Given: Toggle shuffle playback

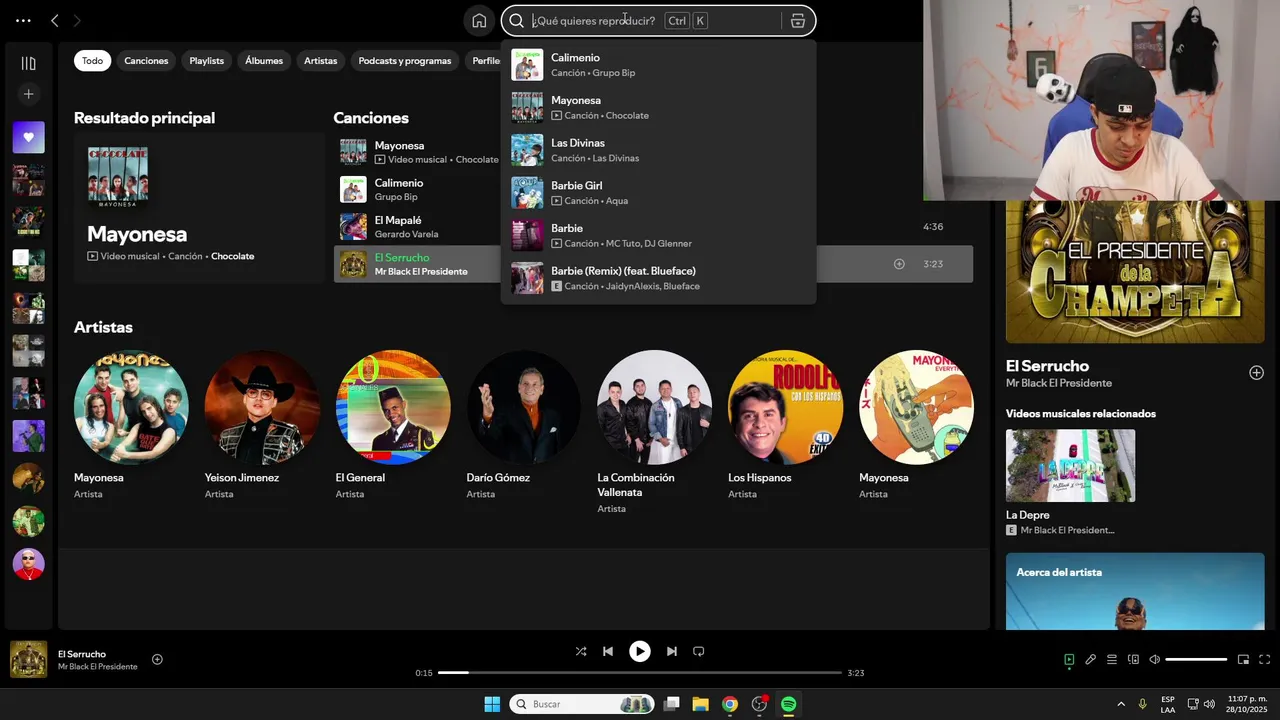Looking at the screenshot, I should point(581,651).
